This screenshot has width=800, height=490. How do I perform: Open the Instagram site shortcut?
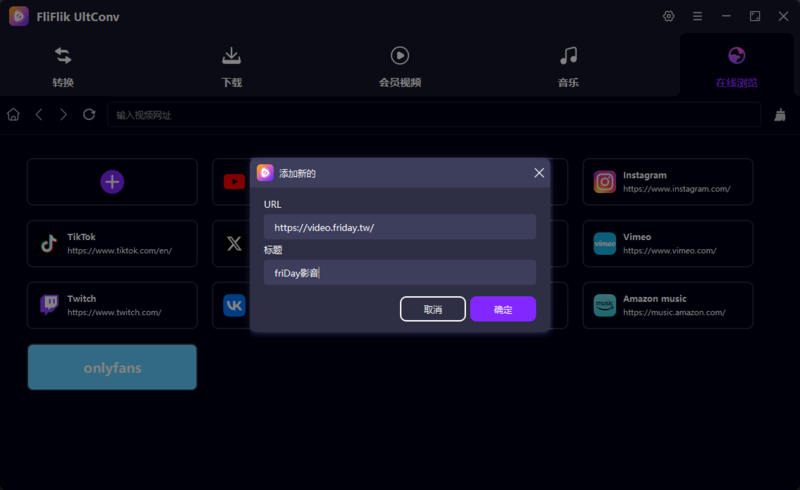click(667, 182)
